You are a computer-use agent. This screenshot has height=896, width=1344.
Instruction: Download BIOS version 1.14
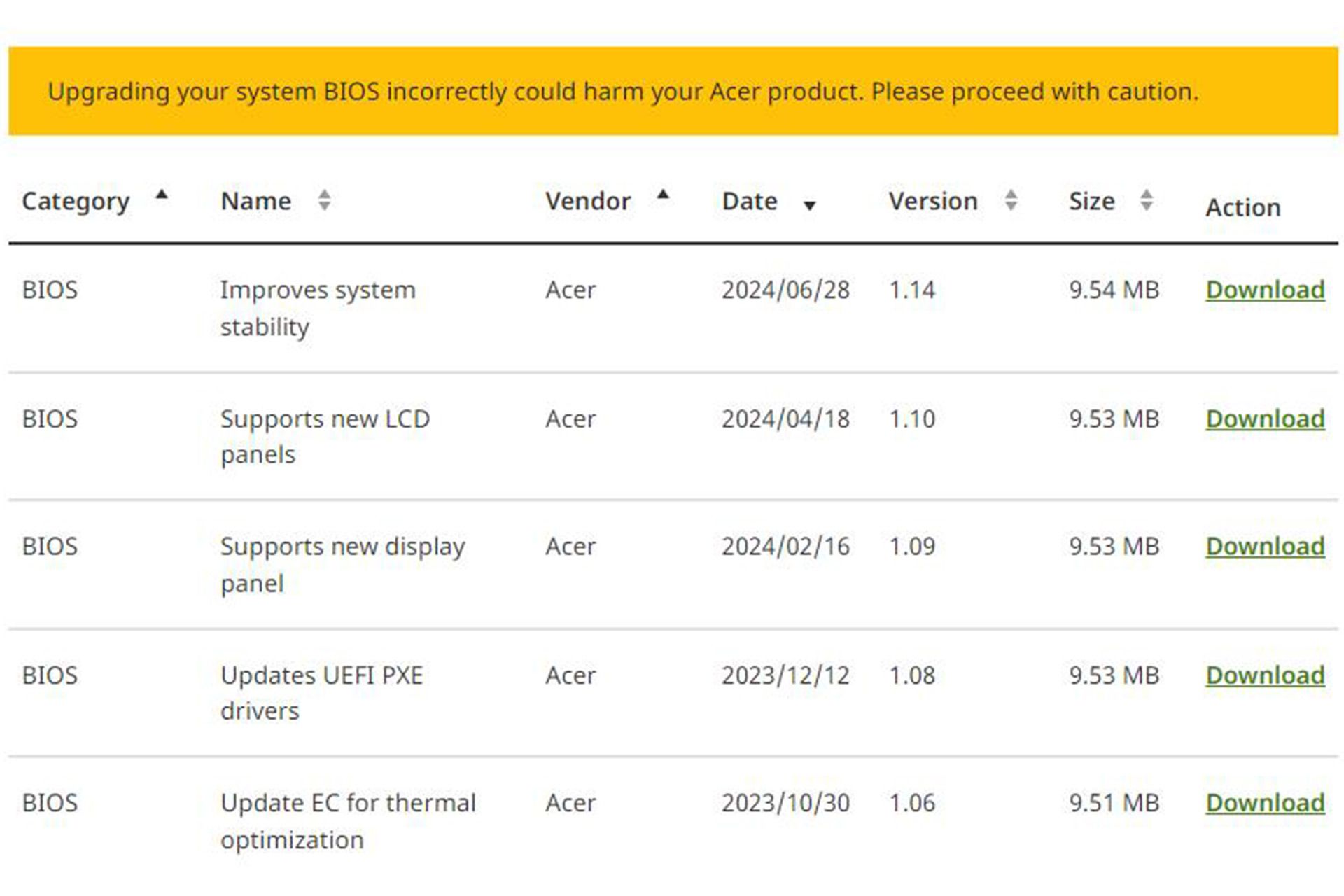pos(1265,290)
